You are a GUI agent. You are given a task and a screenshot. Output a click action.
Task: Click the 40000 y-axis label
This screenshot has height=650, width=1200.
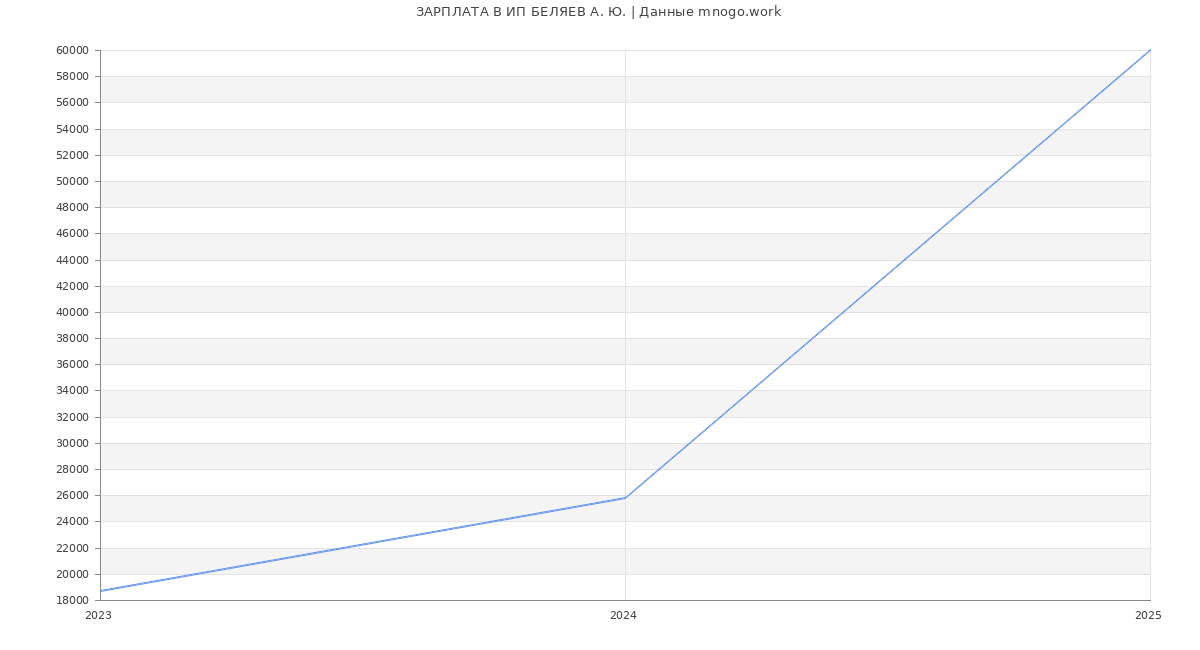tap(73, 312)
